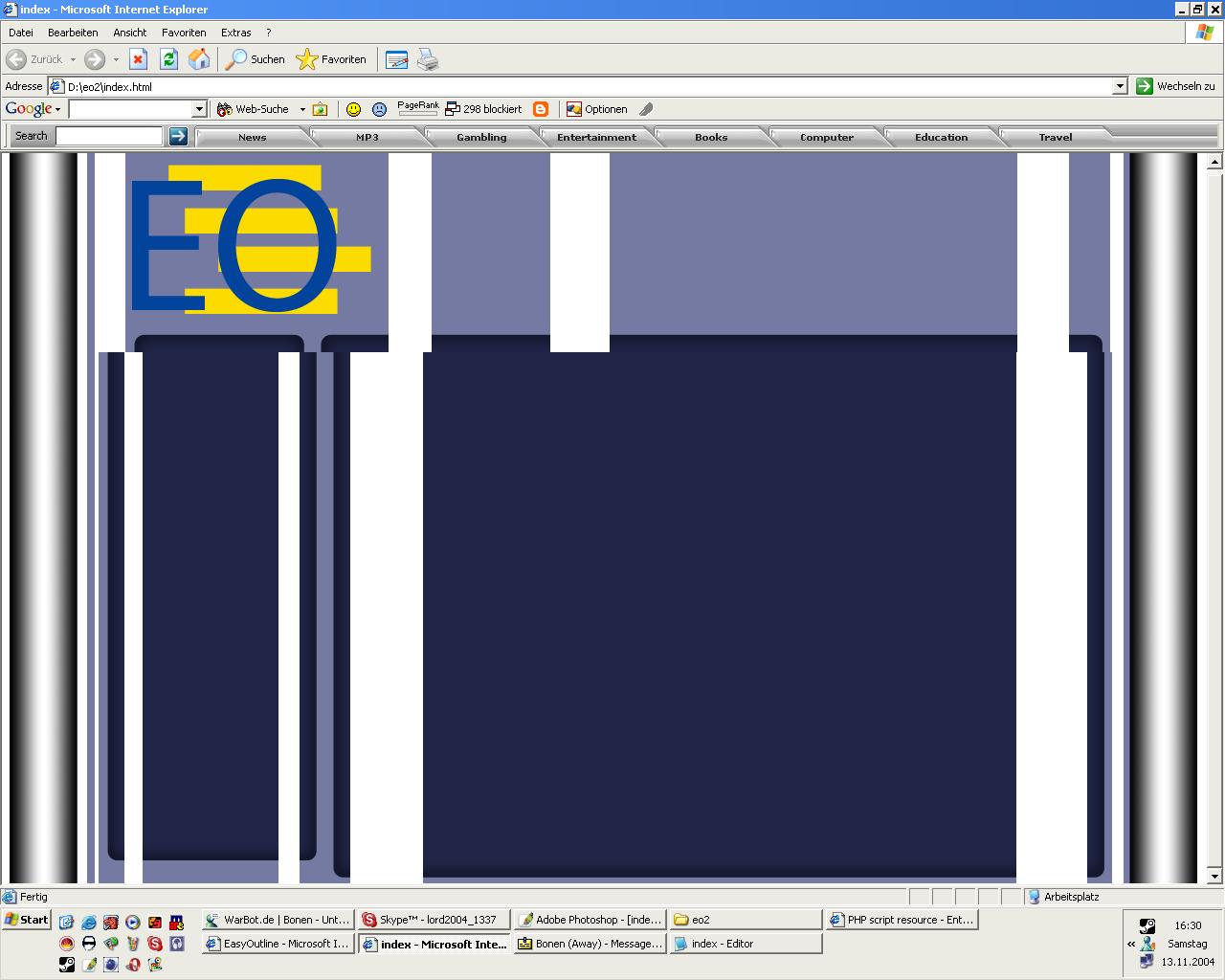Screen dimensions: 1225x980
Task: Open the Favoriten star button
Action: tap(331, 59)
